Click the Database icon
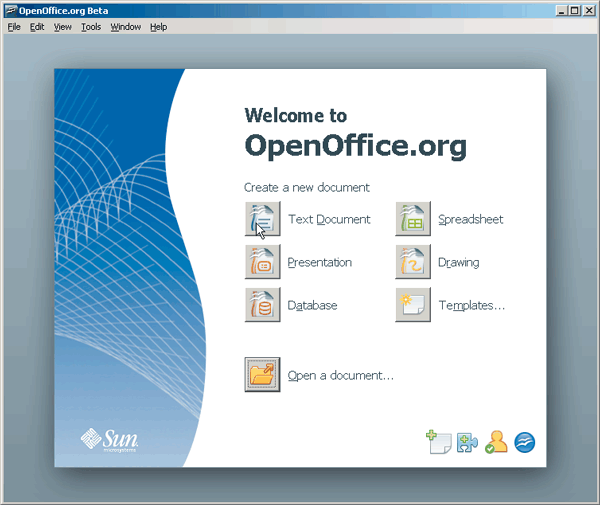This screenshot has height=505, width=600. point(262,305)
